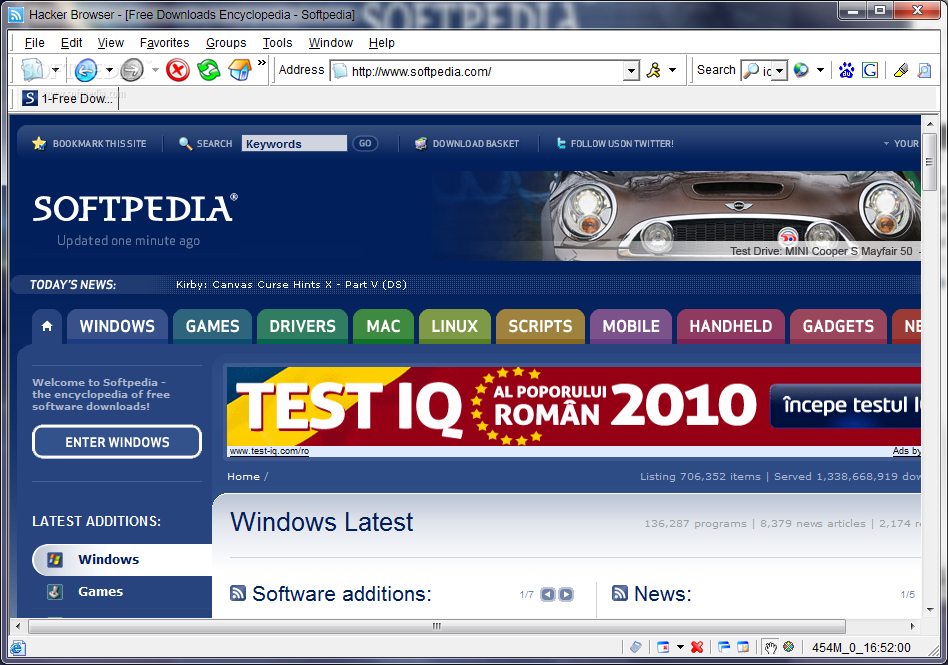Click Follow us on Twitter link

(x=614, y=143)
